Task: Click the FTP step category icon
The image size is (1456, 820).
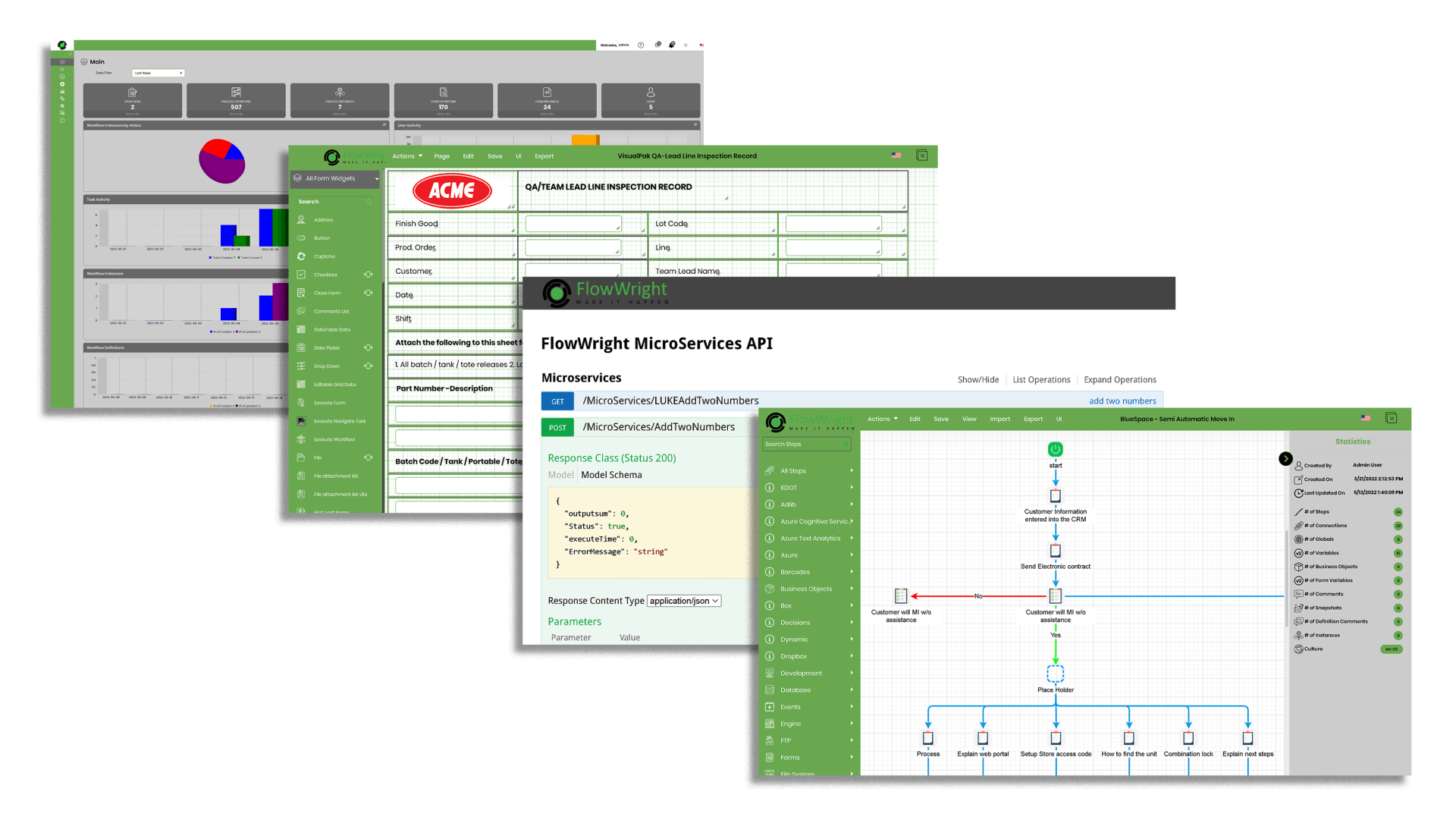Action: click(x=770, y=740)
